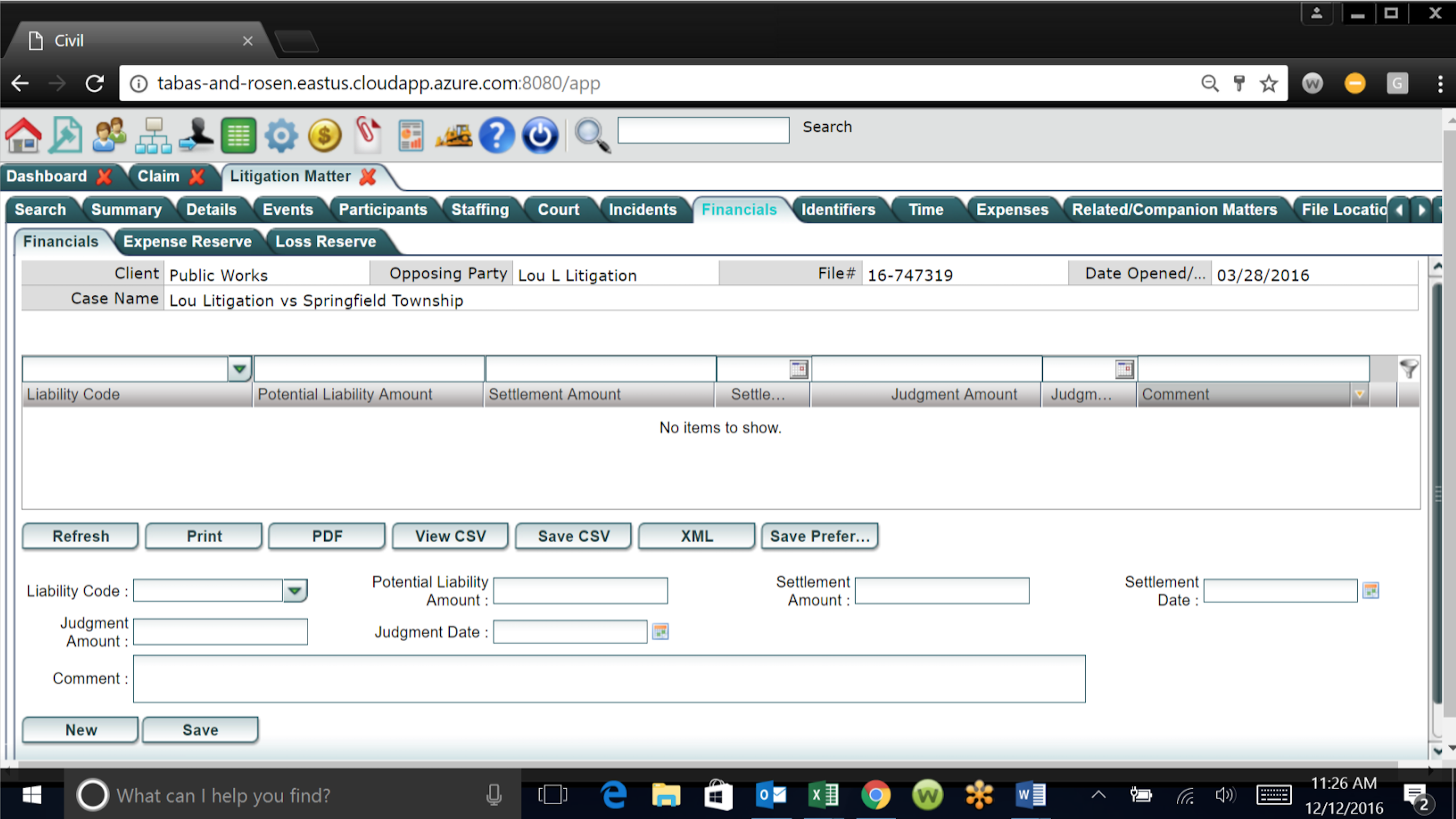Open Excel from the Windows taskbar
The height and width of the screenshot is (819, 1456).
coord(824,795)
